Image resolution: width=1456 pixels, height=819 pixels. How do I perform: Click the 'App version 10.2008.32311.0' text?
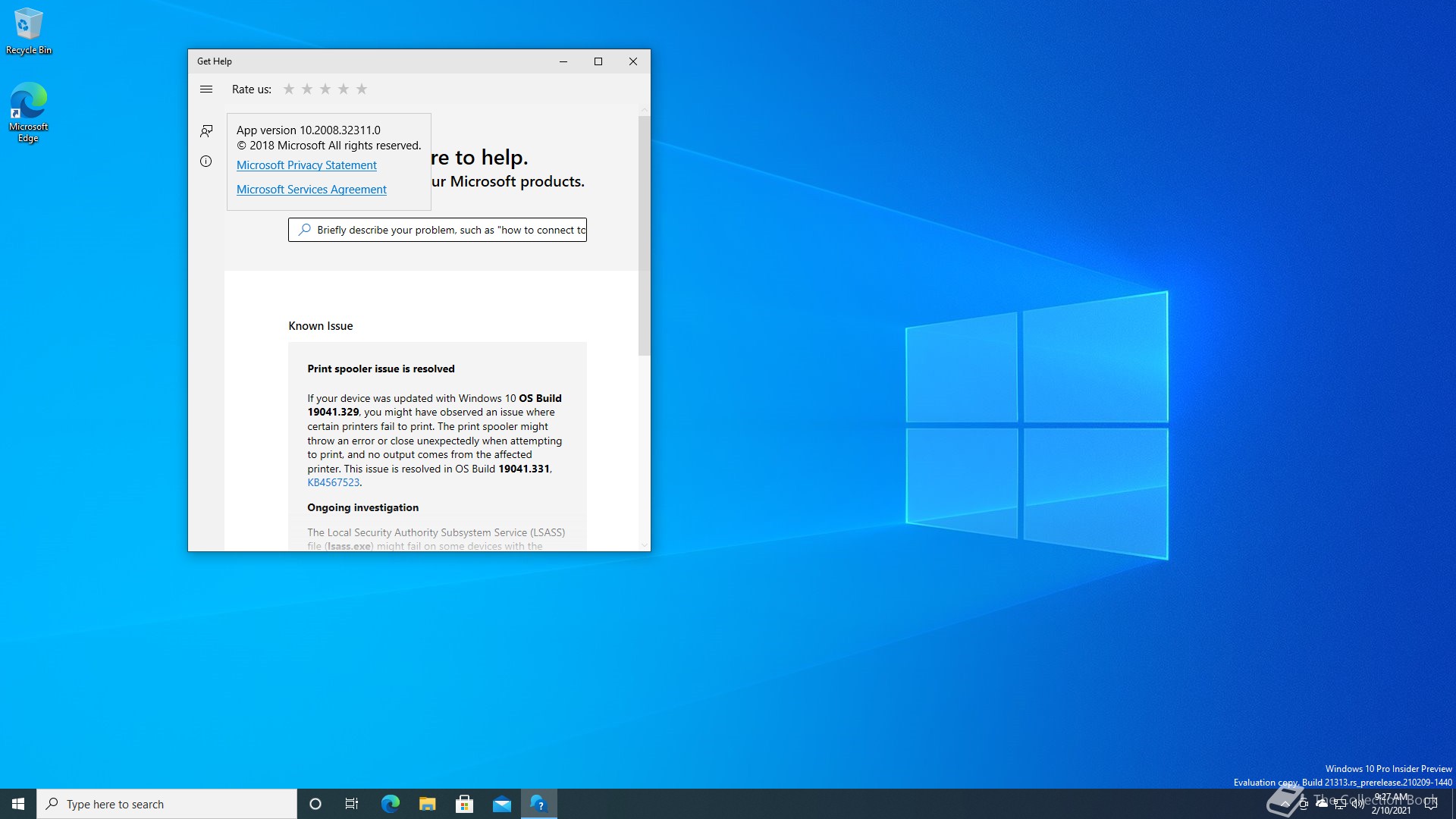click(x=309, y=130)
